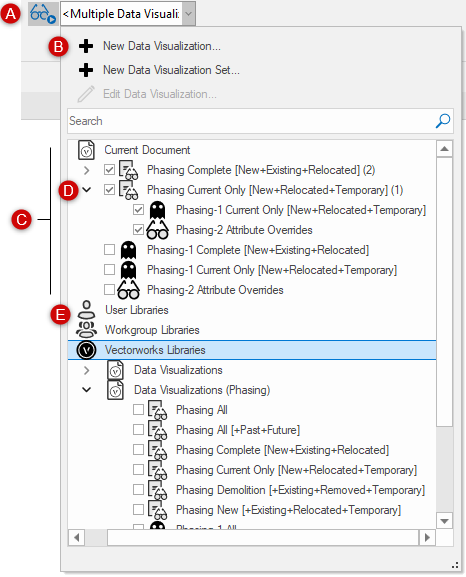Expand the Phasing Complete (2) set
The image size is (466, 577).
tap(87, 170)
